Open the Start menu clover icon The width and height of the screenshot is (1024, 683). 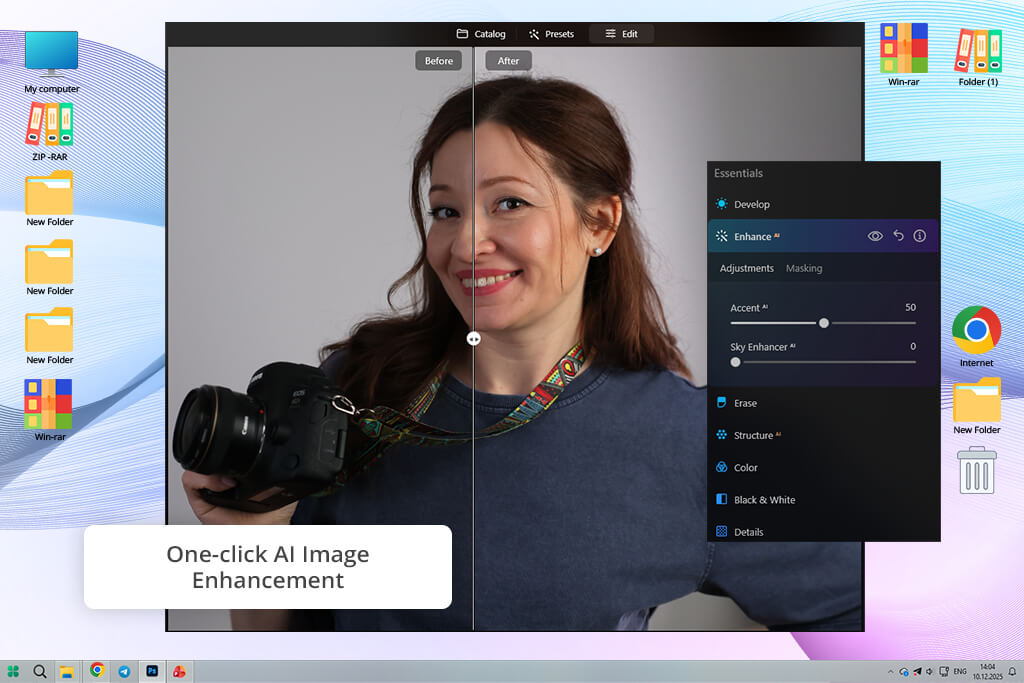pos(13,671)
